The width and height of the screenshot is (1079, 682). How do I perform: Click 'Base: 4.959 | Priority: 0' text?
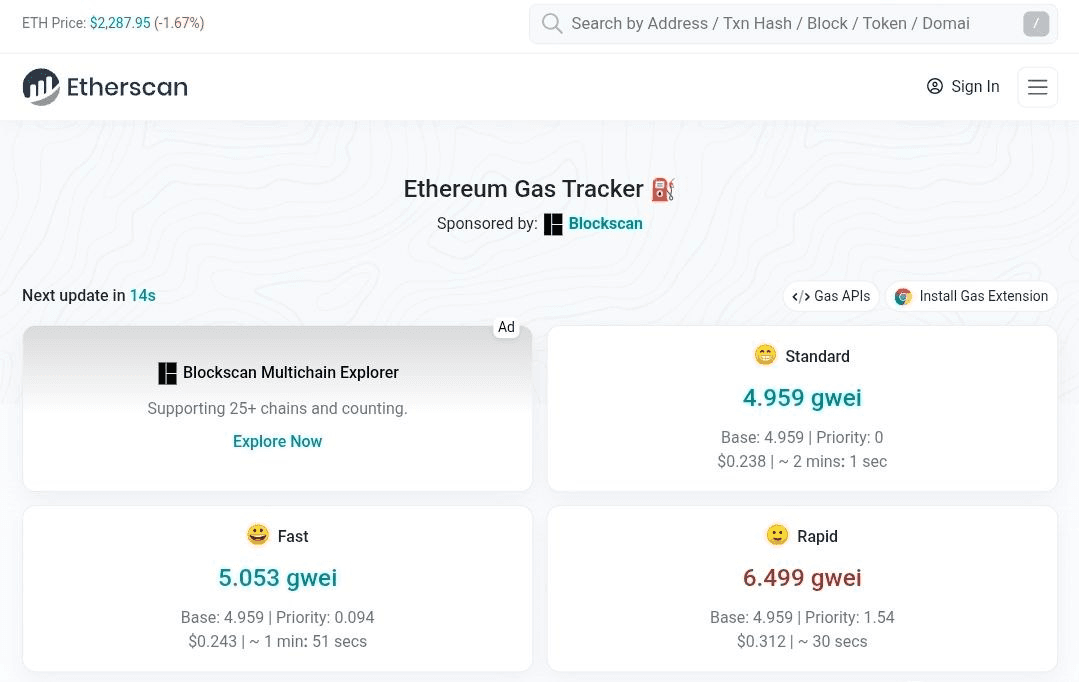point(802,438)
